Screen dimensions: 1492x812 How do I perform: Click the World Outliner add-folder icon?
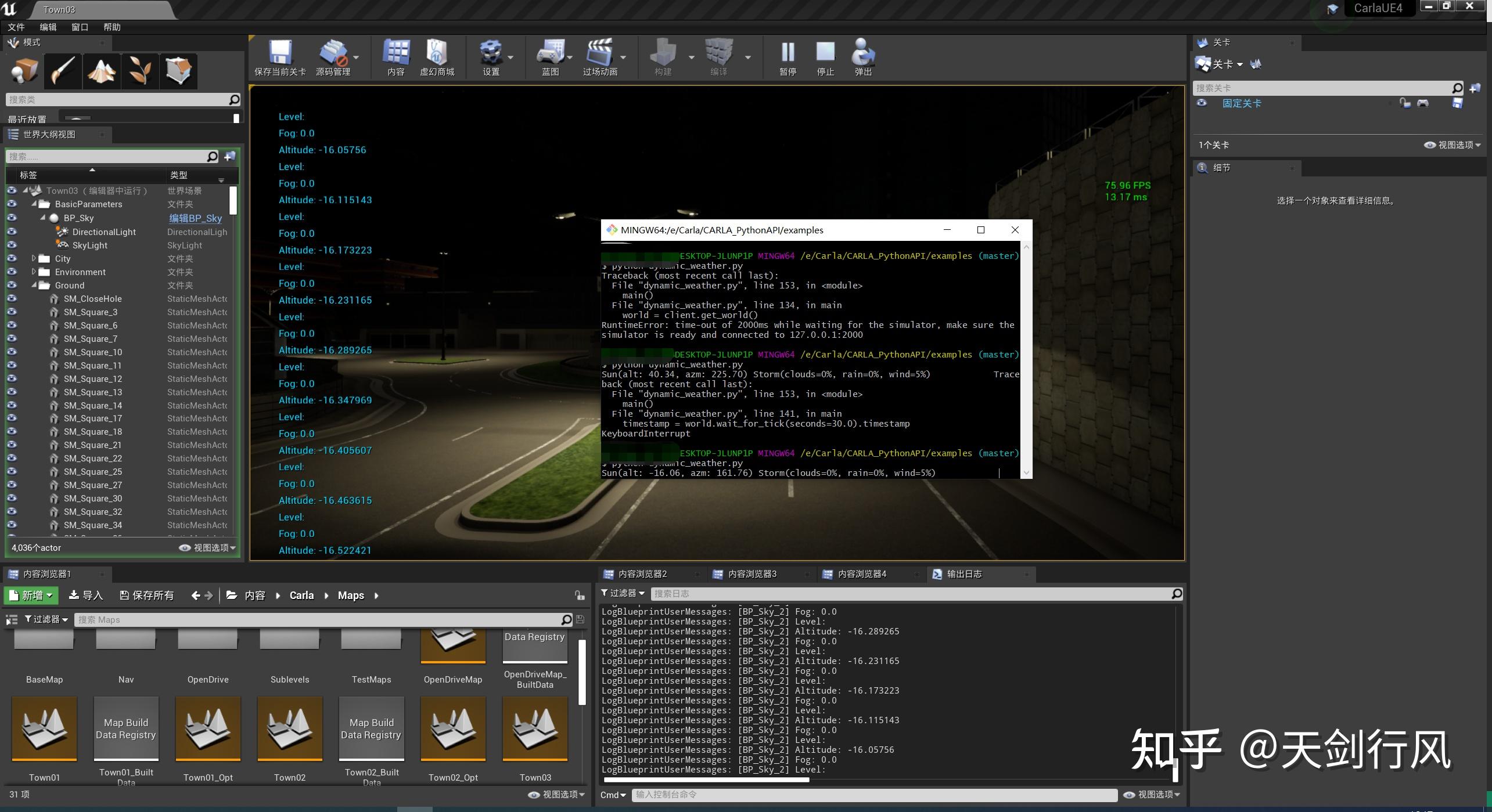coord(230,156)
